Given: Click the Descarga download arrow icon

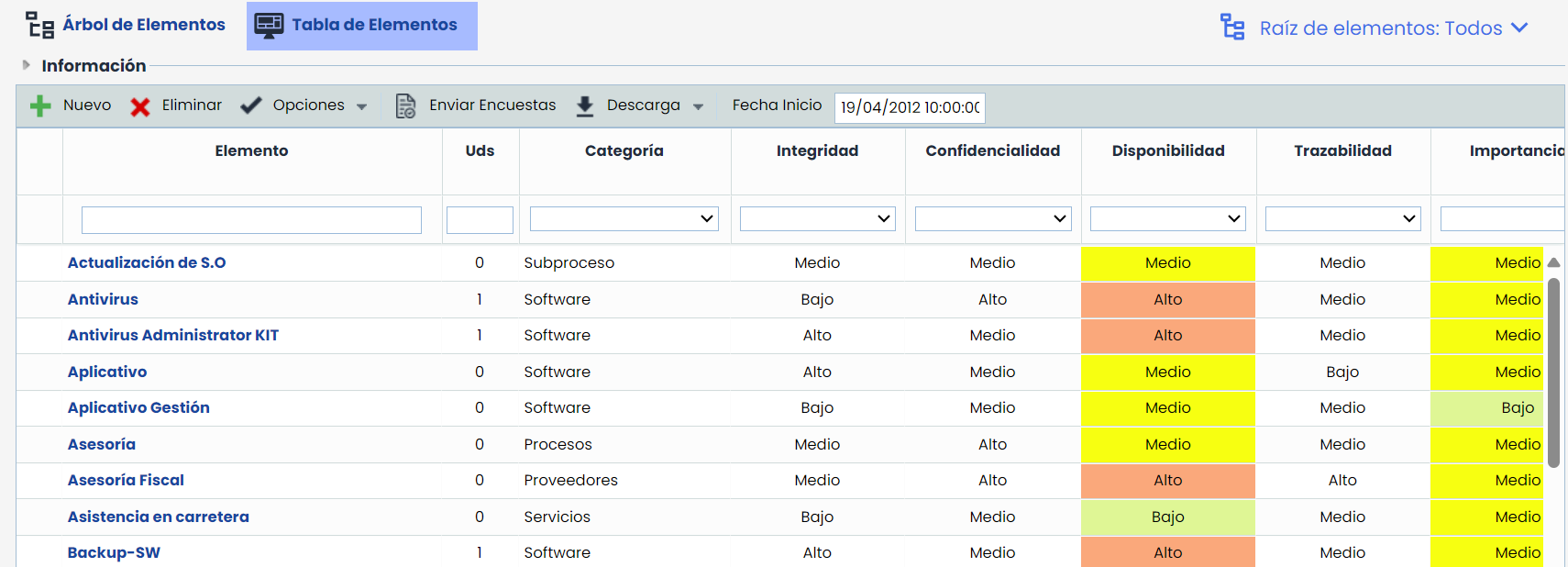Looking at the screenshot, I should pyautogui.click(x=584, y=106).
